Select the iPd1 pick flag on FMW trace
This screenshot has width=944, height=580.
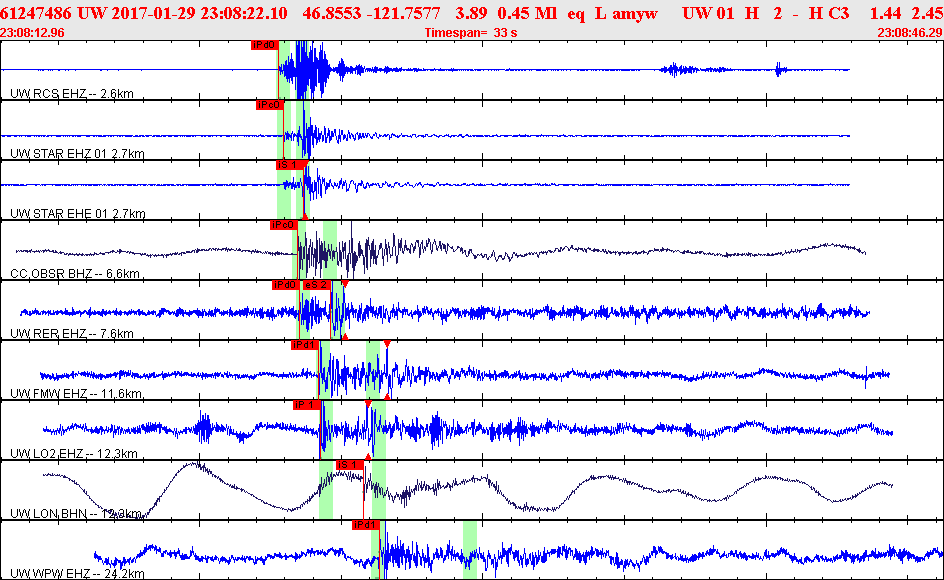(x=304, y=345)
